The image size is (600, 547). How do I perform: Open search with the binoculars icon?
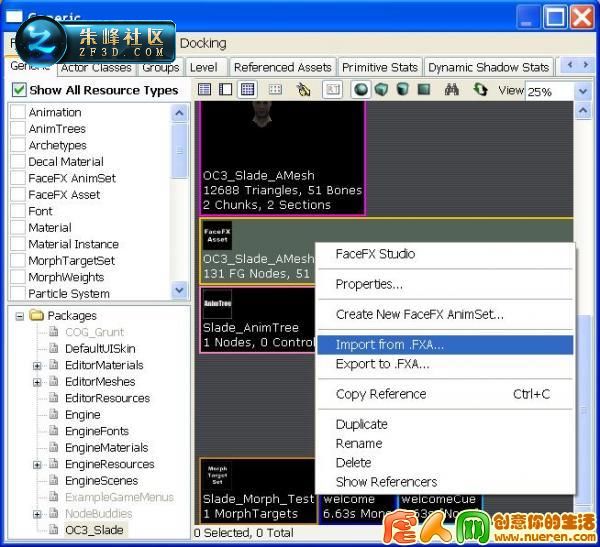pos(452,90)
